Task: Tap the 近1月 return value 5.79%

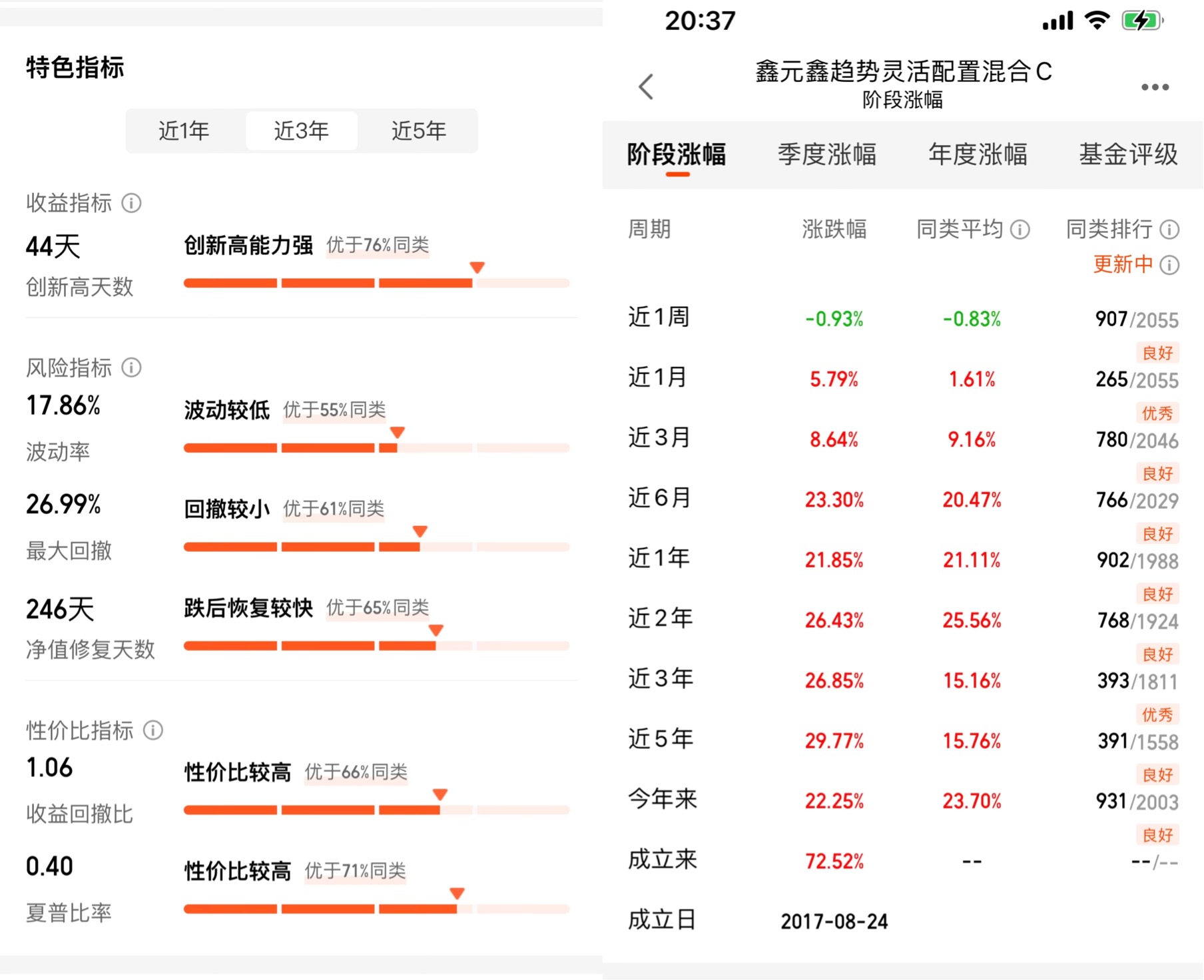Action: 834,379
